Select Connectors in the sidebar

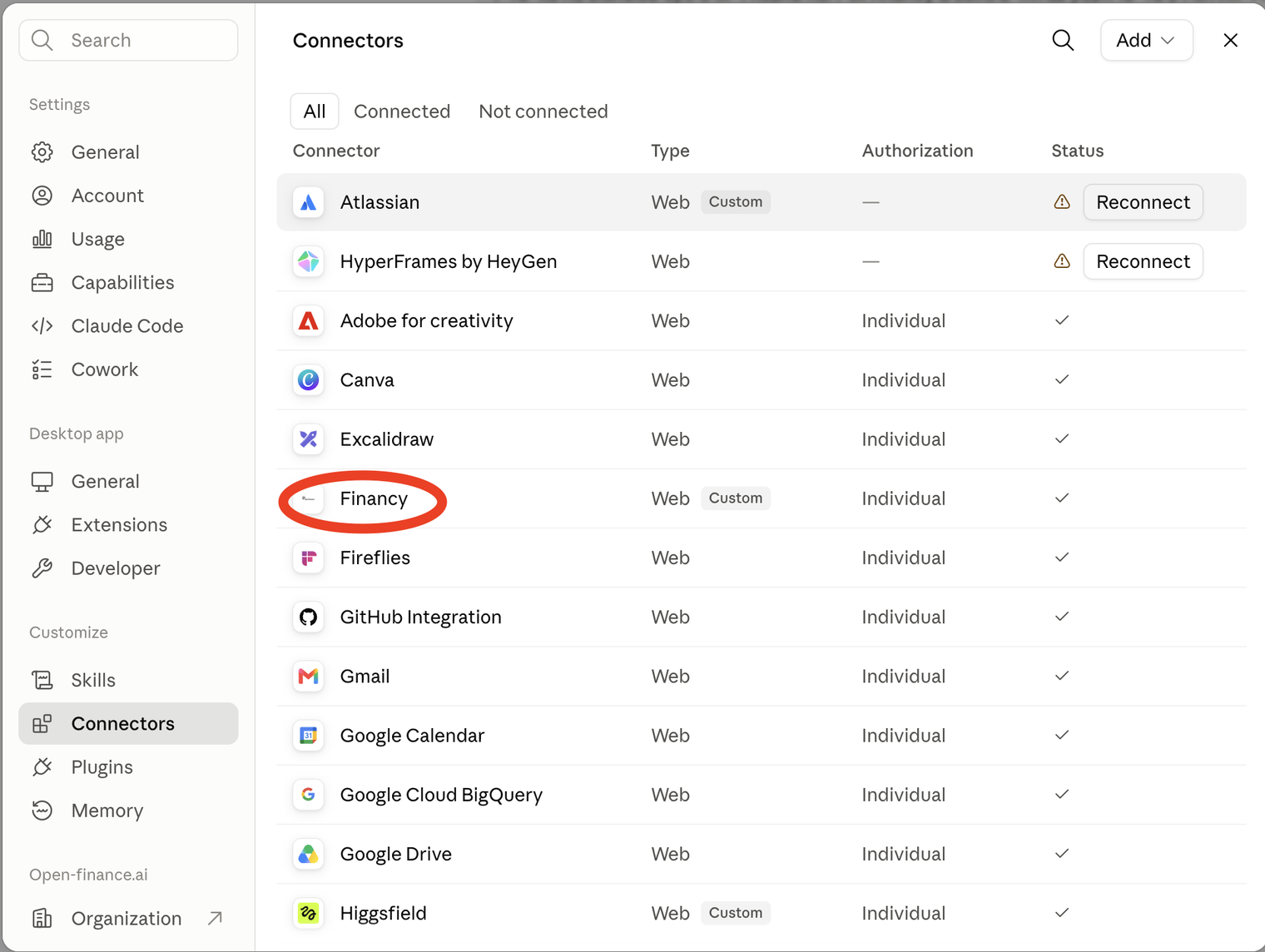point(128,724)
